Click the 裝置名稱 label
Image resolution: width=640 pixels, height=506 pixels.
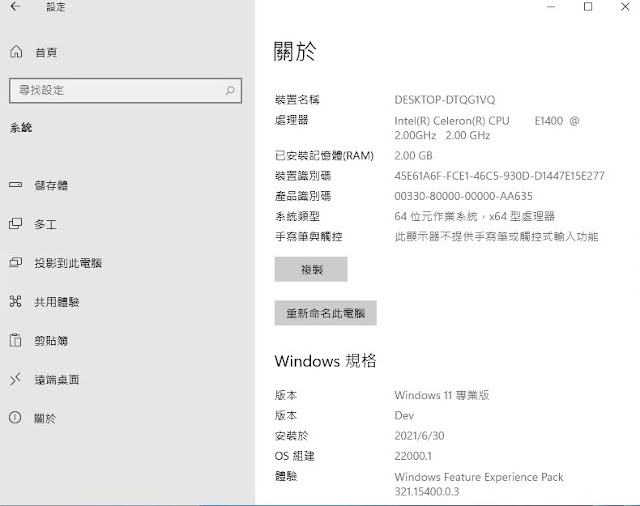(x=297, y=100)
